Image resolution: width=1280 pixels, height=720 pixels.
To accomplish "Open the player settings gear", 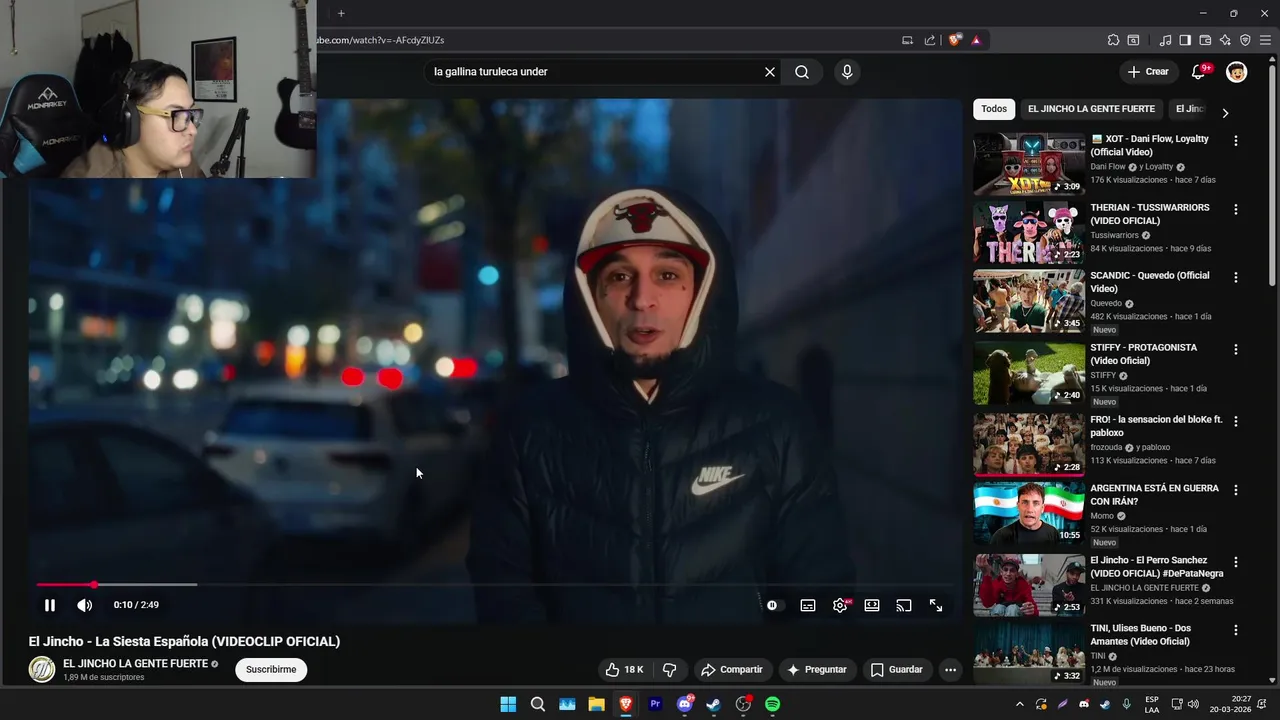I will (x=840, y=605).
